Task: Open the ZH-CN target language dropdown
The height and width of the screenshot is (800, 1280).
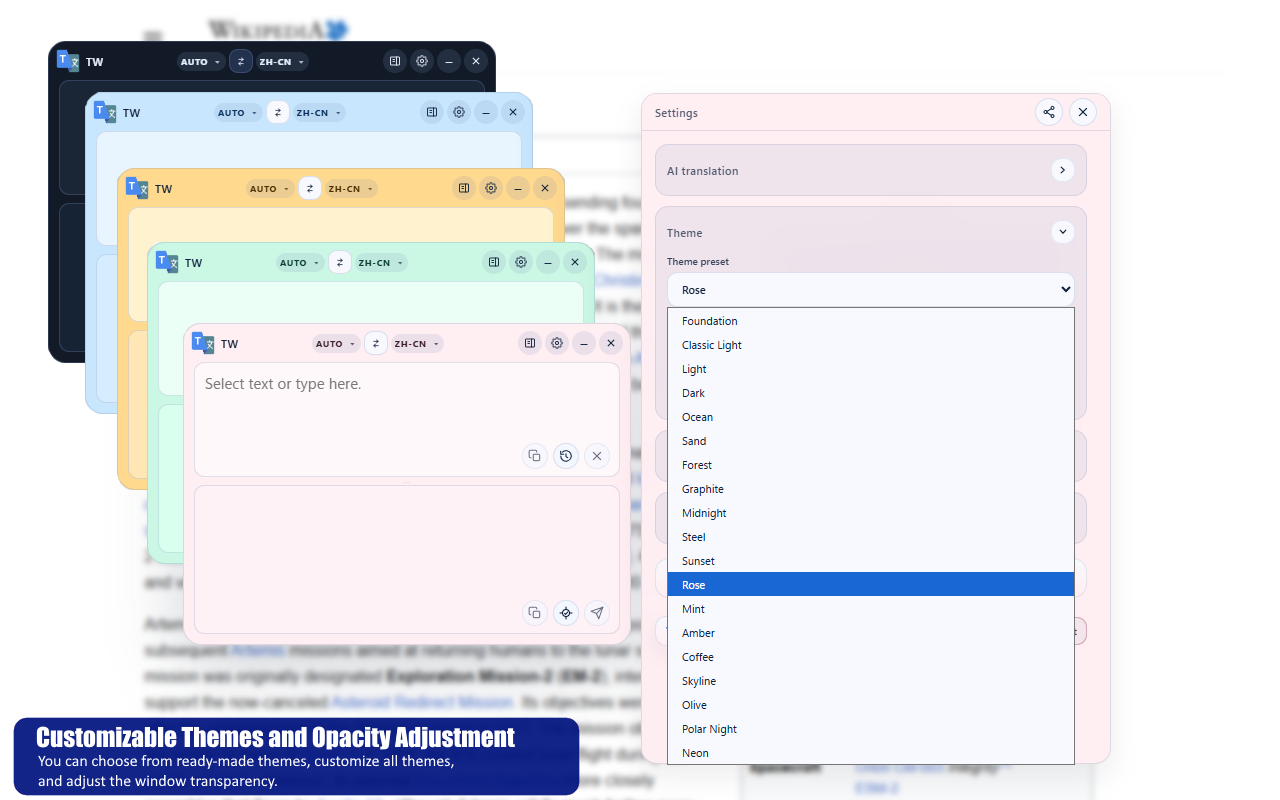Action: (x=415, y=343)
